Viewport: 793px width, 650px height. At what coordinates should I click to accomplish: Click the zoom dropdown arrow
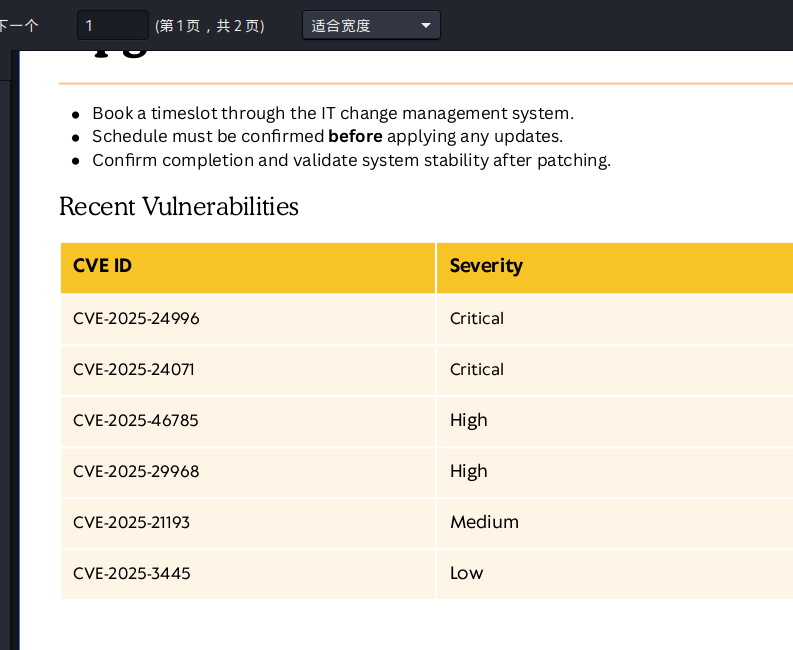pyautogui.click(x=426, y=25)
